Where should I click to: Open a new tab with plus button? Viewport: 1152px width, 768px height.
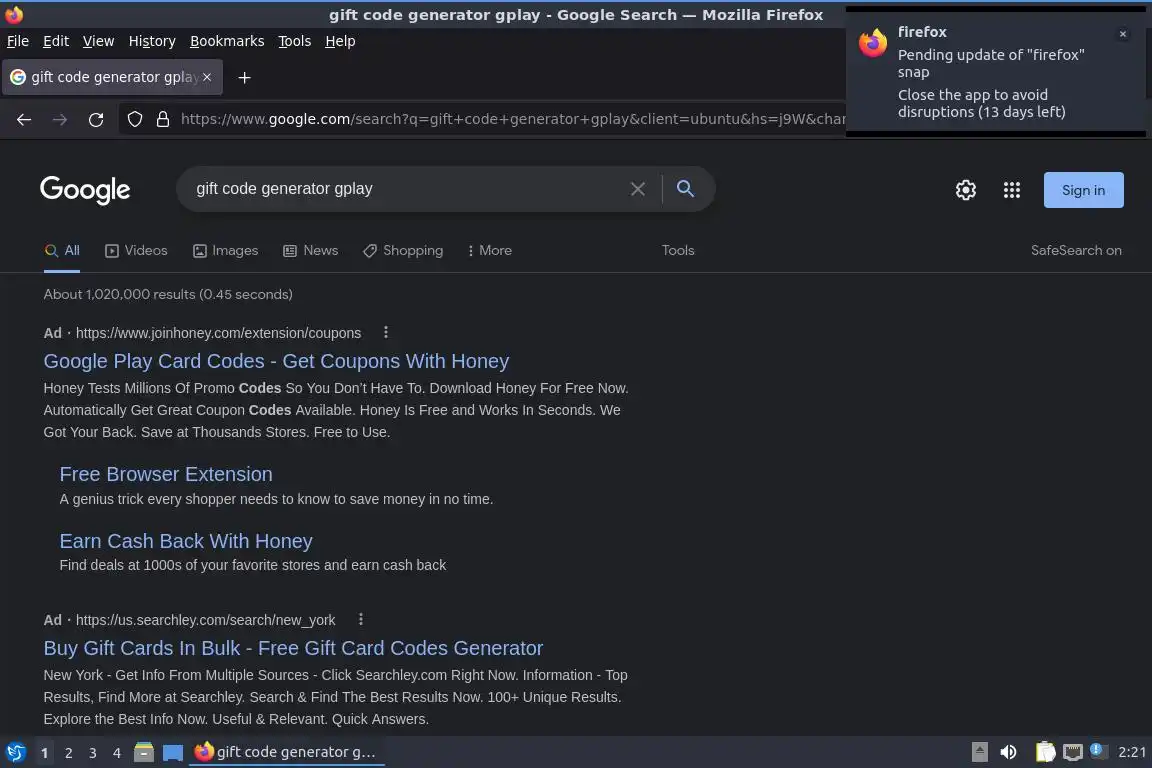(245, 77)
